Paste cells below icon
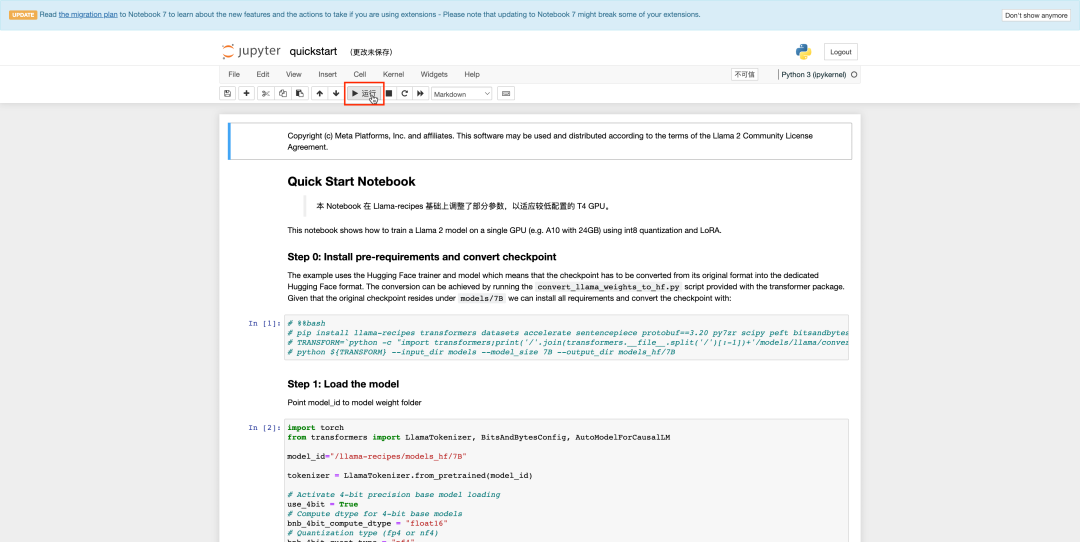1080x542 pixels. (300, 94)
